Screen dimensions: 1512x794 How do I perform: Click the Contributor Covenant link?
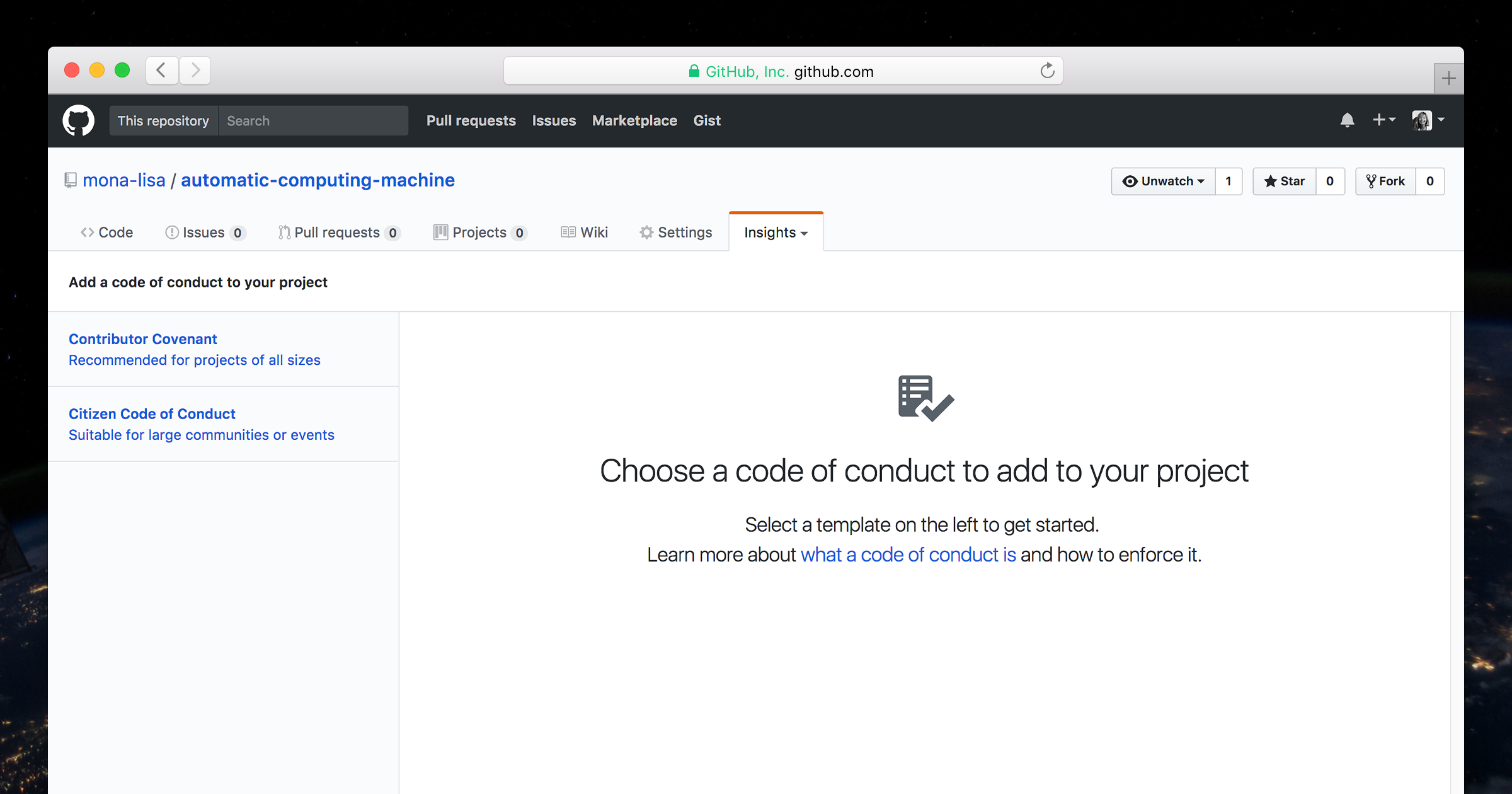[142, 338]
